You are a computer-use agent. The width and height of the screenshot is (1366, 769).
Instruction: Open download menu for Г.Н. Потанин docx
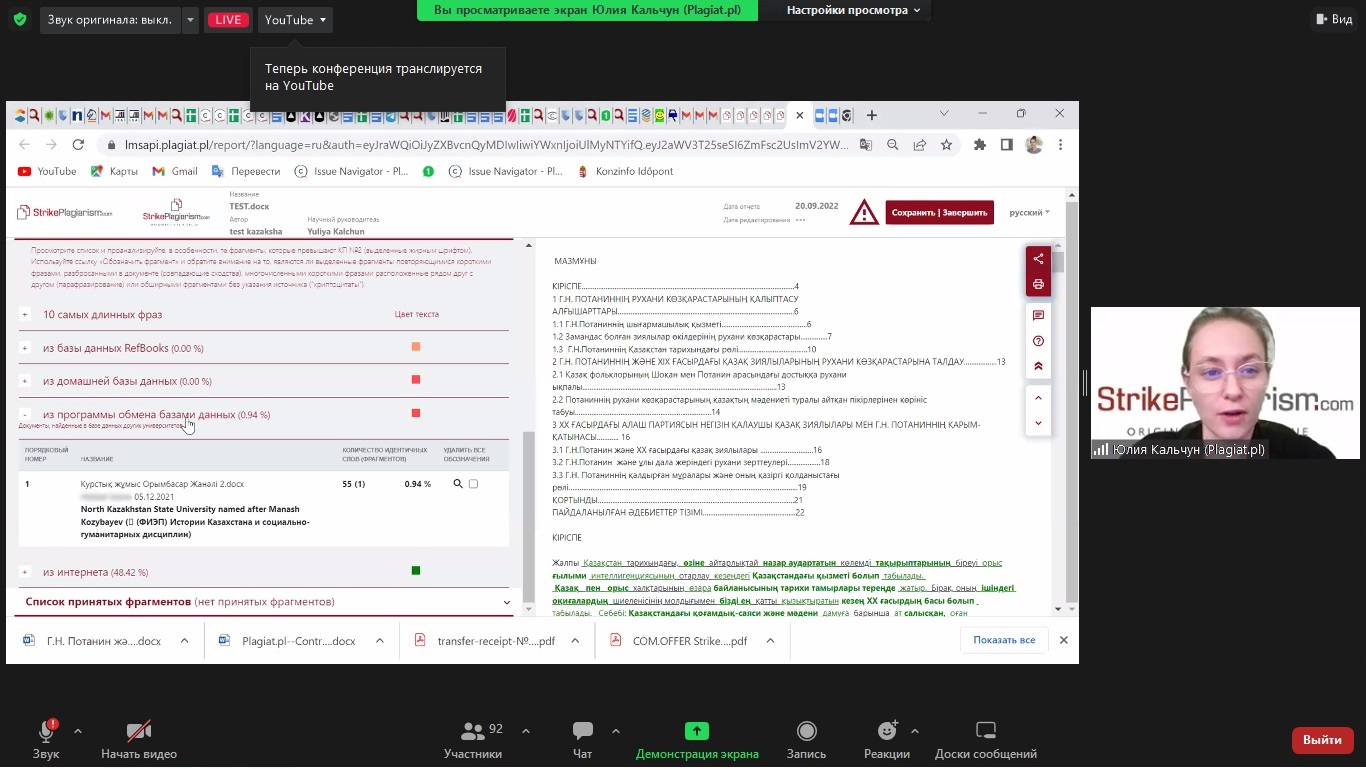click(184, 640)
